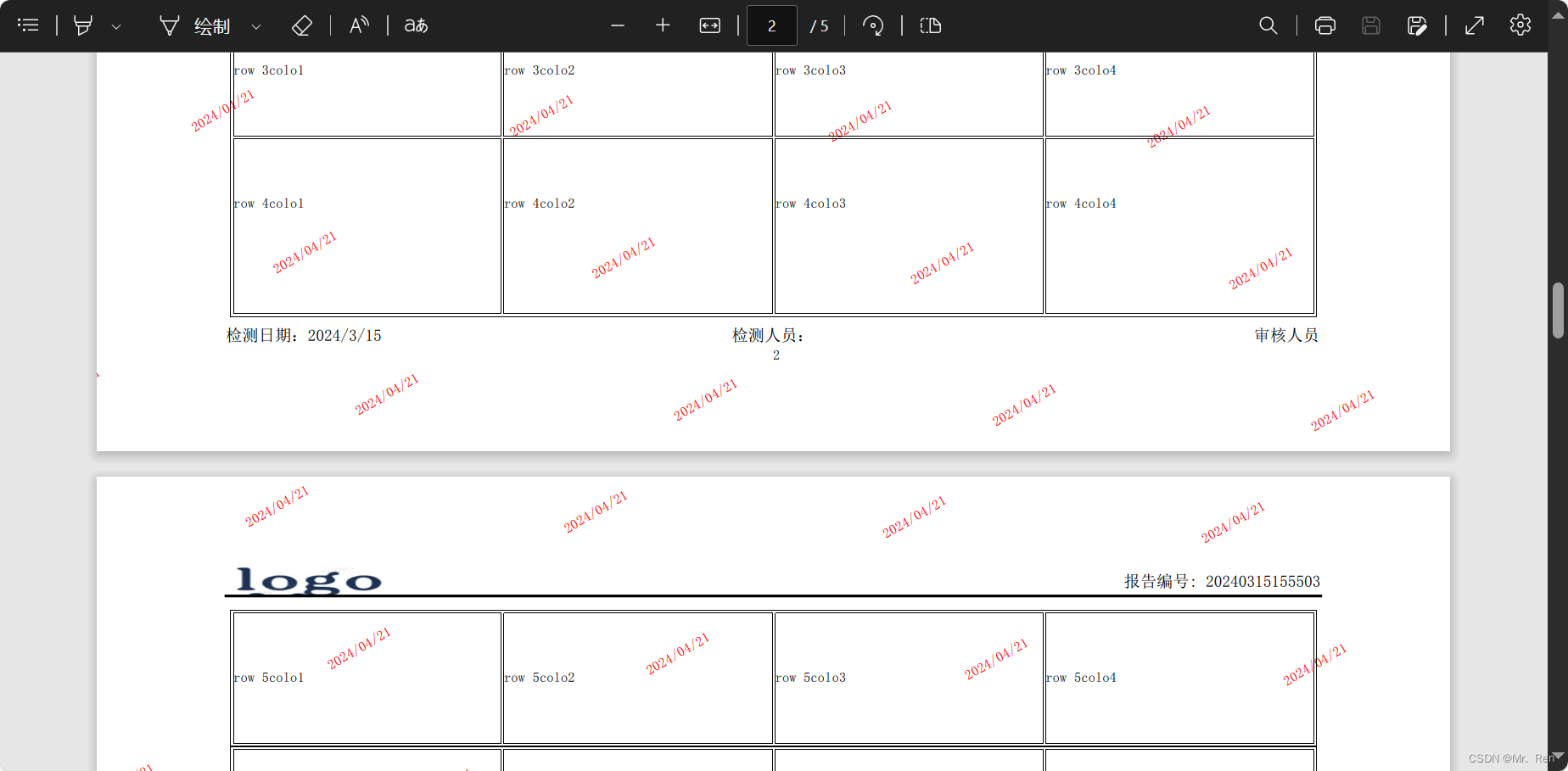Expand the 绘制 draw options dropdown
Viewport: 1568px width, 771px height.
(255, 26)
